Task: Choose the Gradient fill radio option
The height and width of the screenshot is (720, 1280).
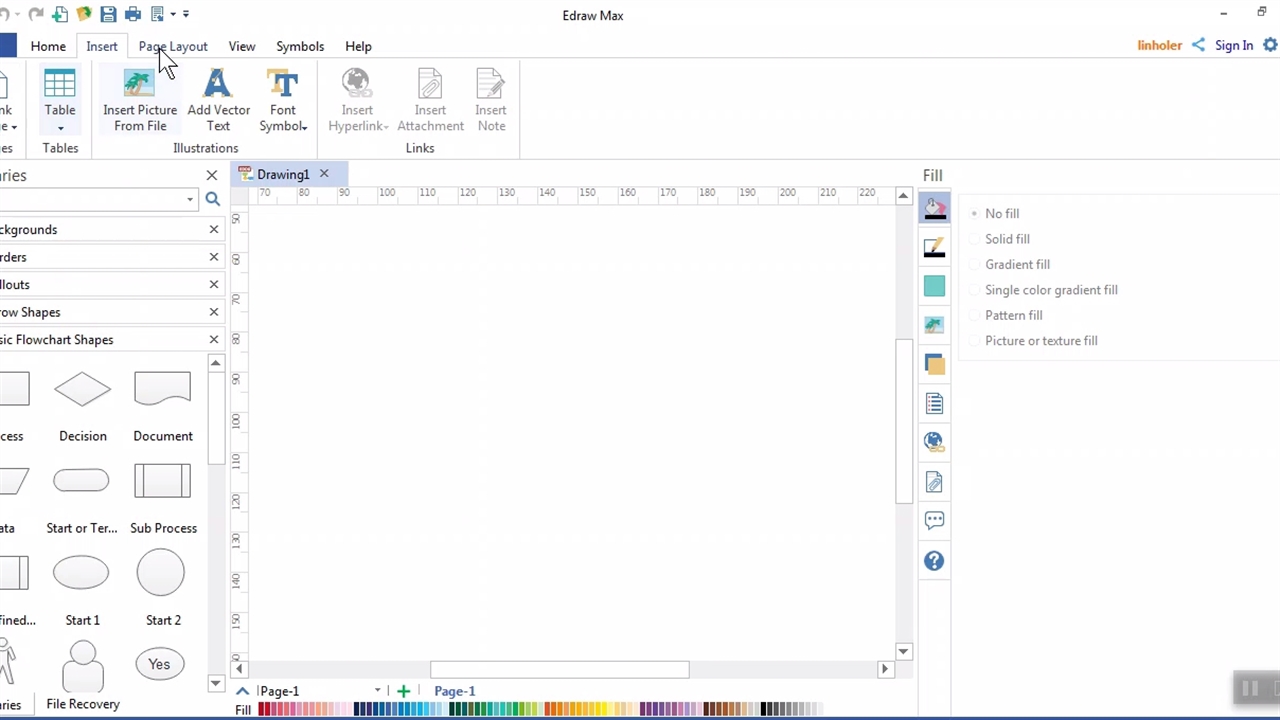Action: pyautogui.click(x=974, y=264)
